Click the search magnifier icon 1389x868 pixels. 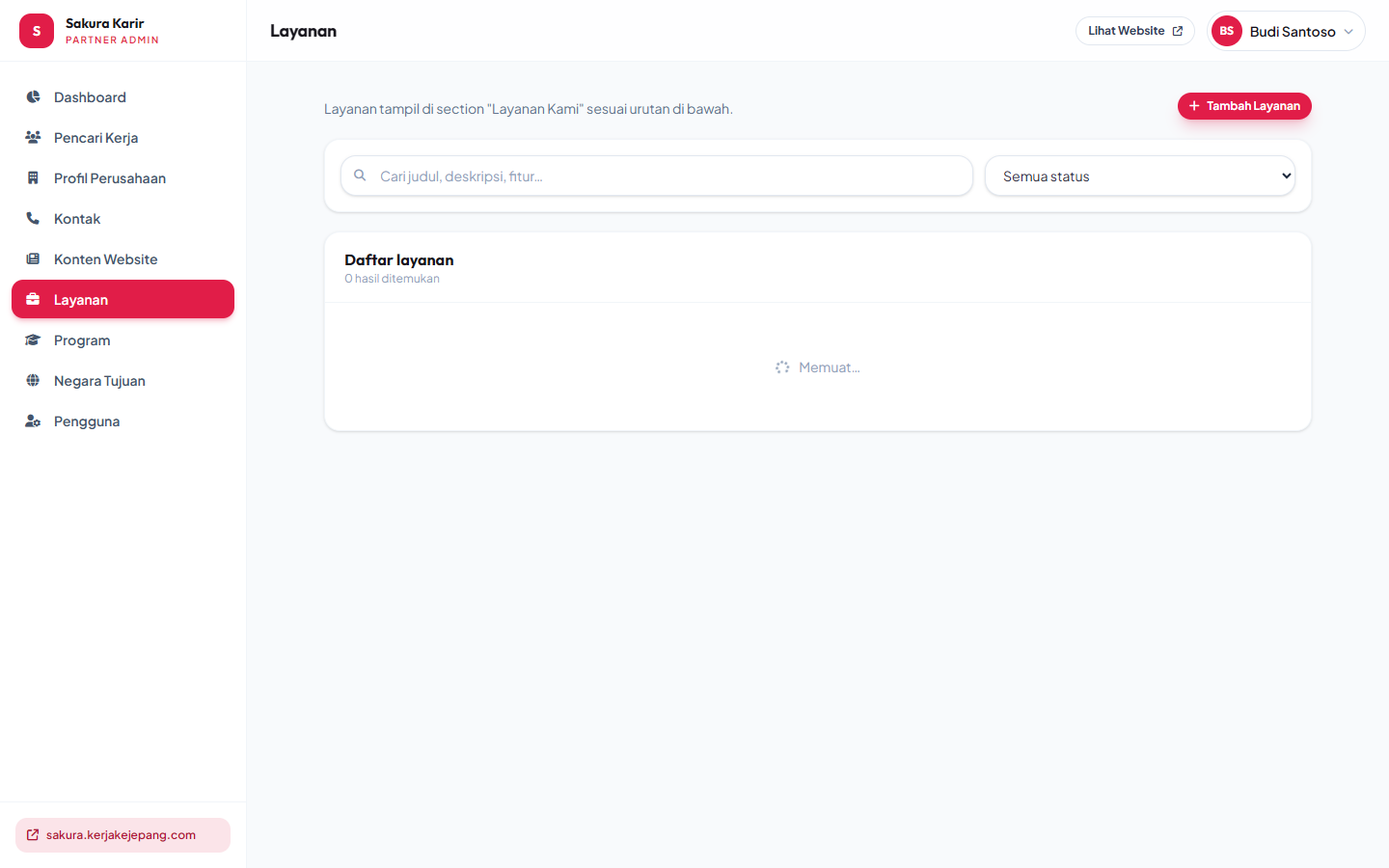click(x=360, y=176)
